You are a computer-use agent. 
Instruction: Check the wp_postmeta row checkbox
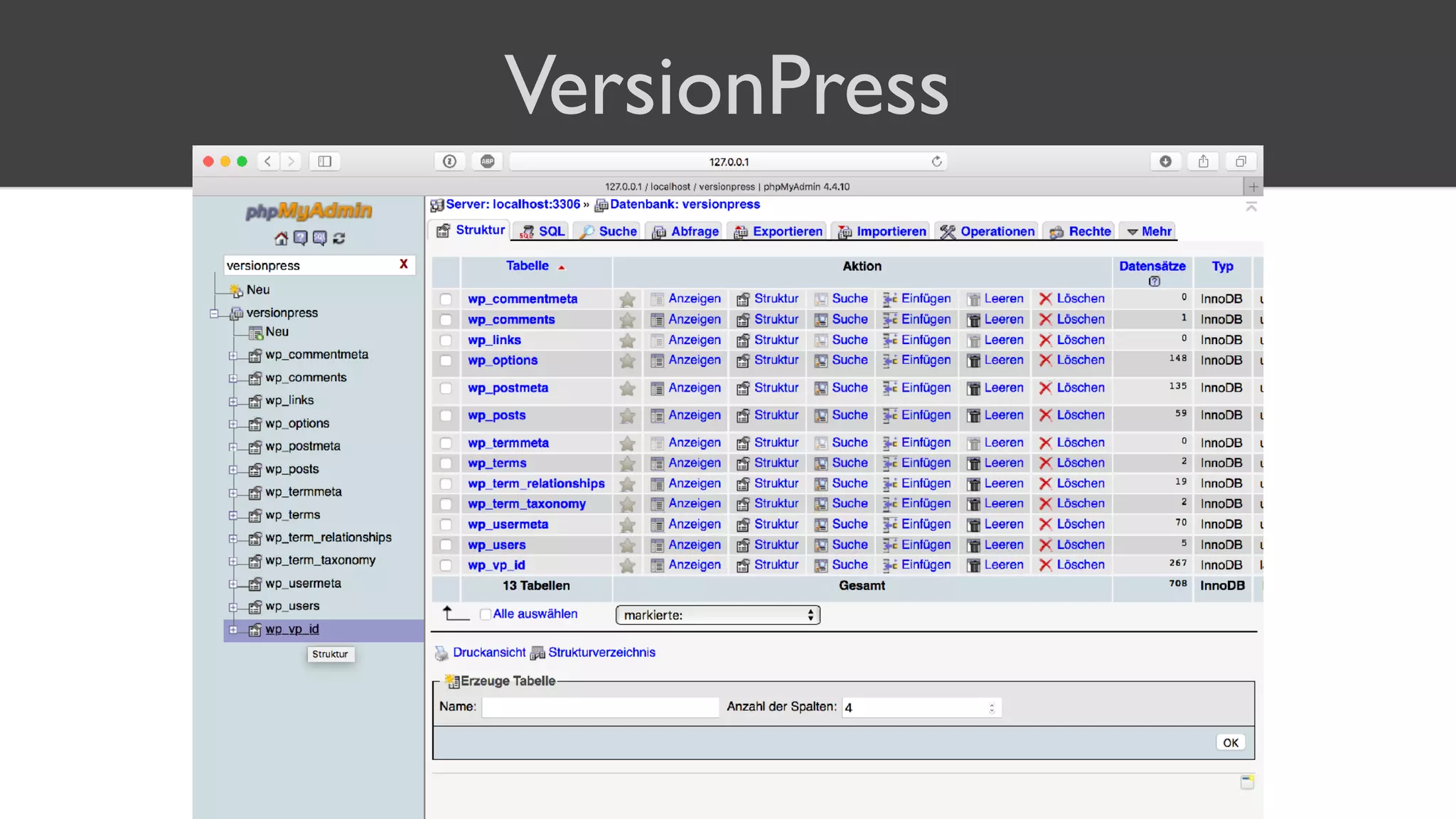[446, 388]
